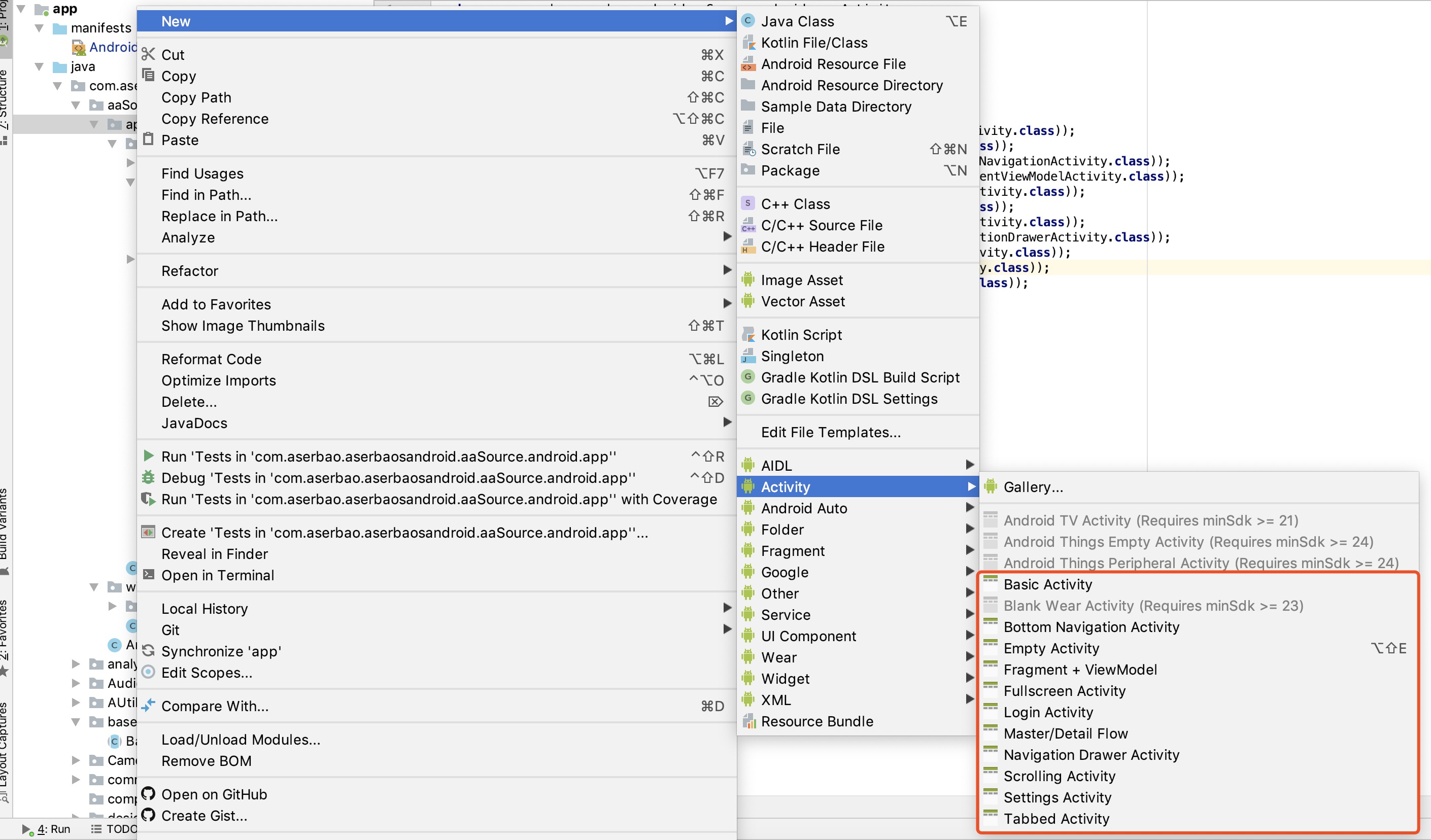Click the Resource Bundle icon
Screen dimensions: 1431x840
[749, 721]
